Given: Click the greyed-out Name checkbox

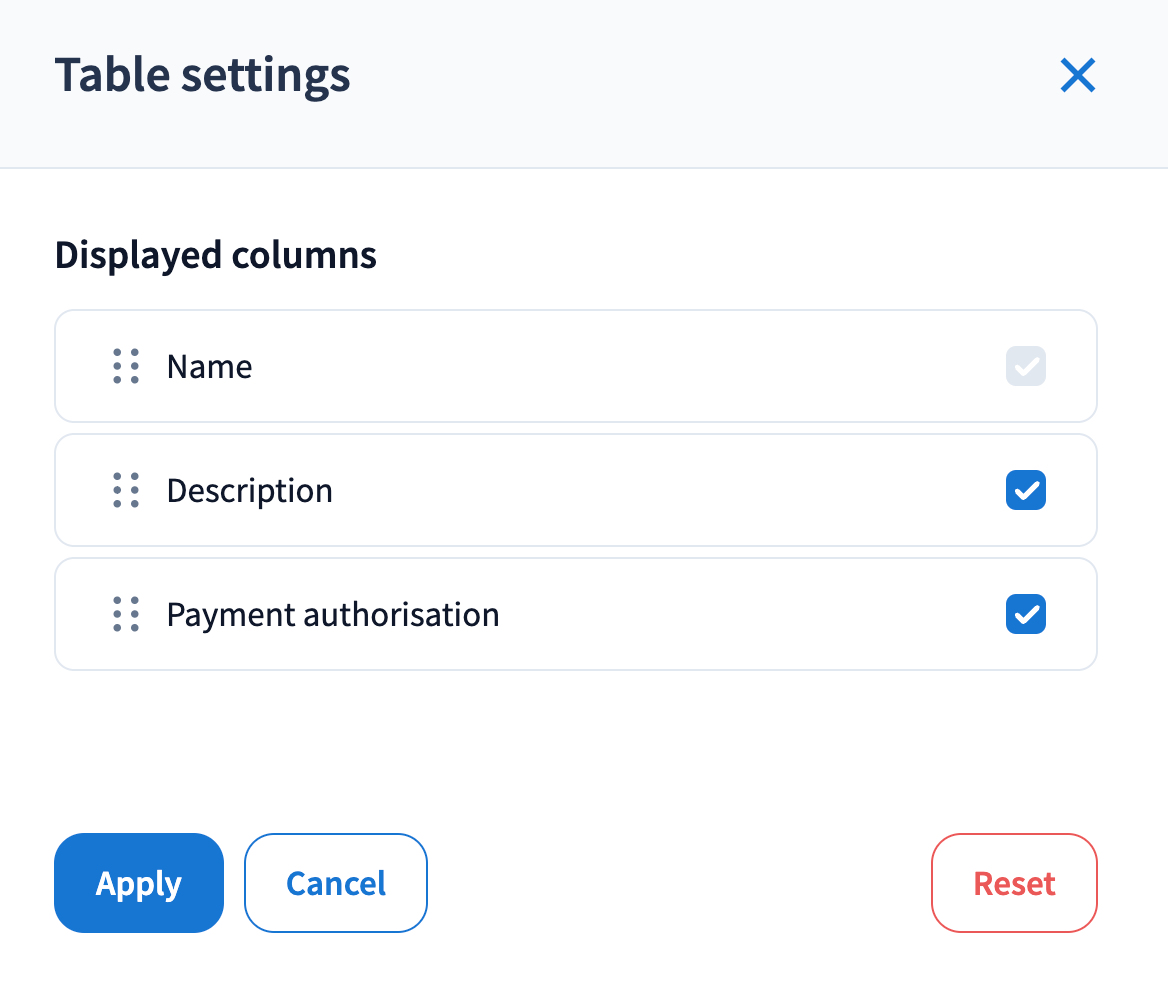Looking at the screenshot, I should coord(1025,367).
